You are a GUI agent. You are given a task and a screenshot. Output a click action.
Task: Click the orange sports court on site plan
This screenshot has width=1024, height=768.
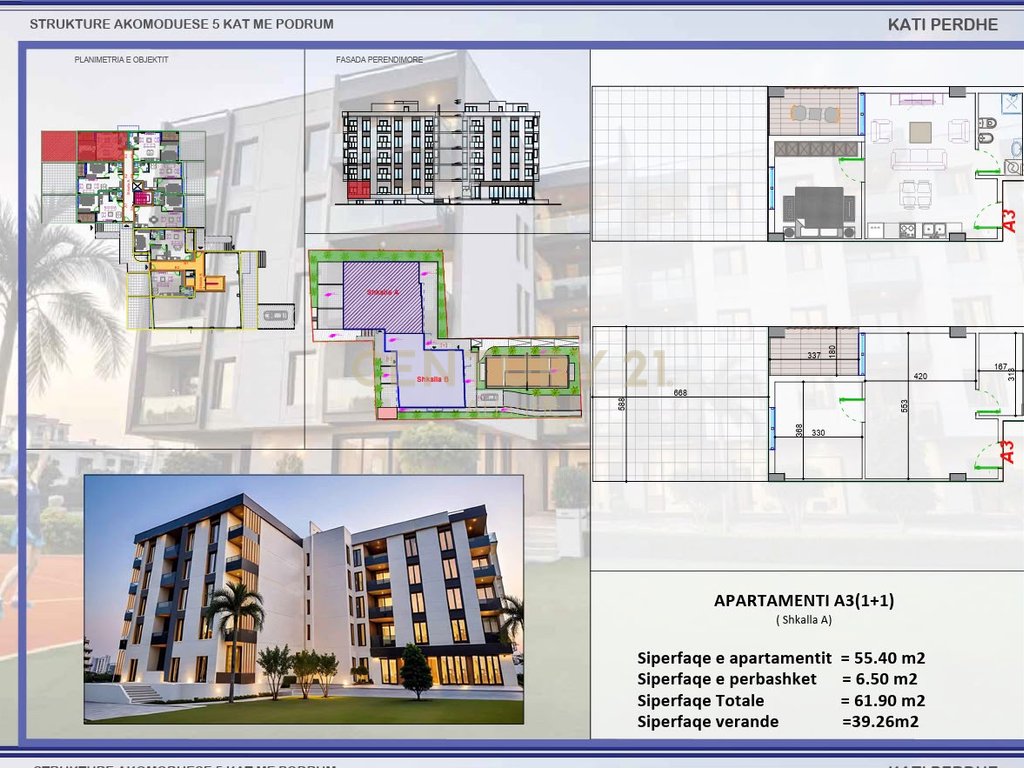pyautogui.click(x=526, y=371)
